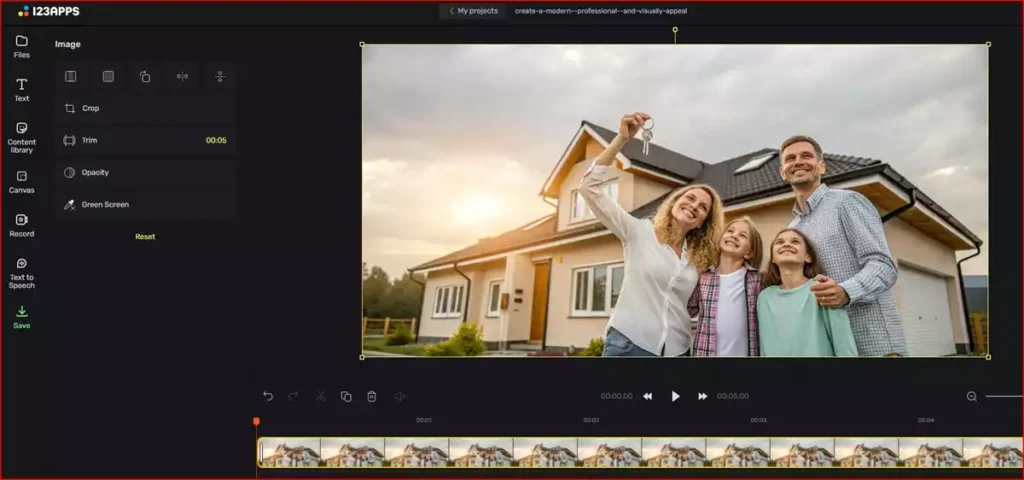Image resolution: width=1024 pixels, height=480 pixels.
Task: Open the Green Screen option
Action: coord(145,204)
